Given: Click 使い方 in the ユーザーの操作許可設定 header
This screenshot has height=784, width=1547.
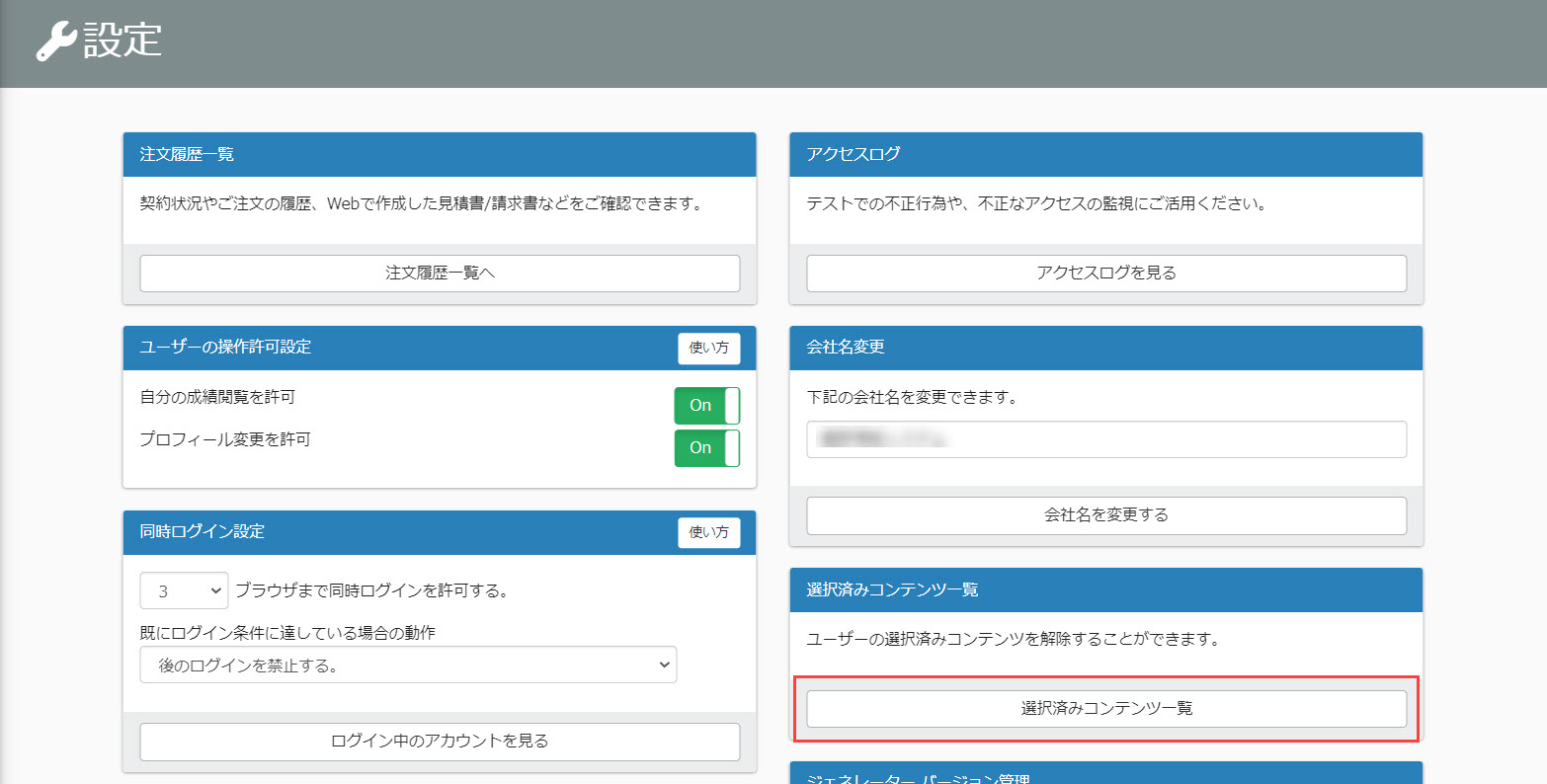Looking at the screenshot, I should point(708,349).
